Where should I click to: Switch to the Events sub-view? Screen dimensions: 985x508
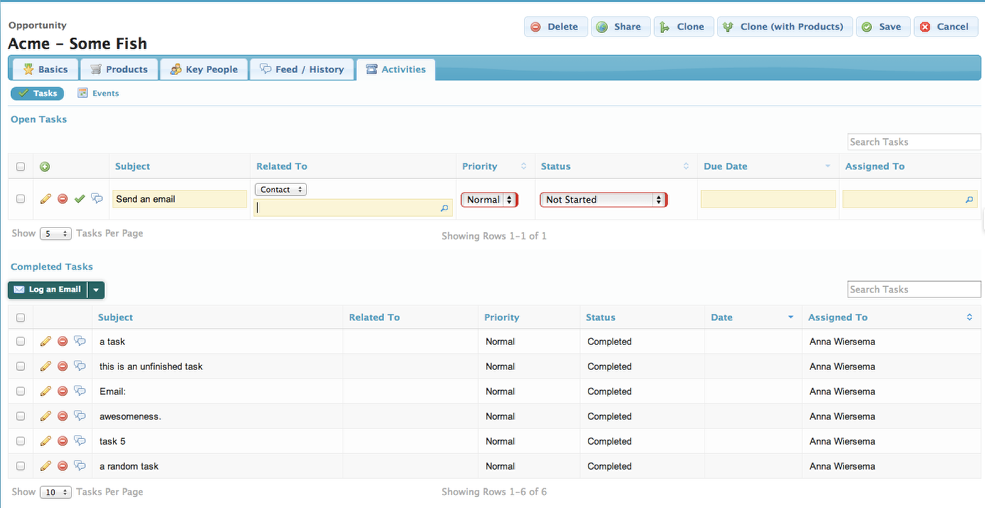point(98,93)
